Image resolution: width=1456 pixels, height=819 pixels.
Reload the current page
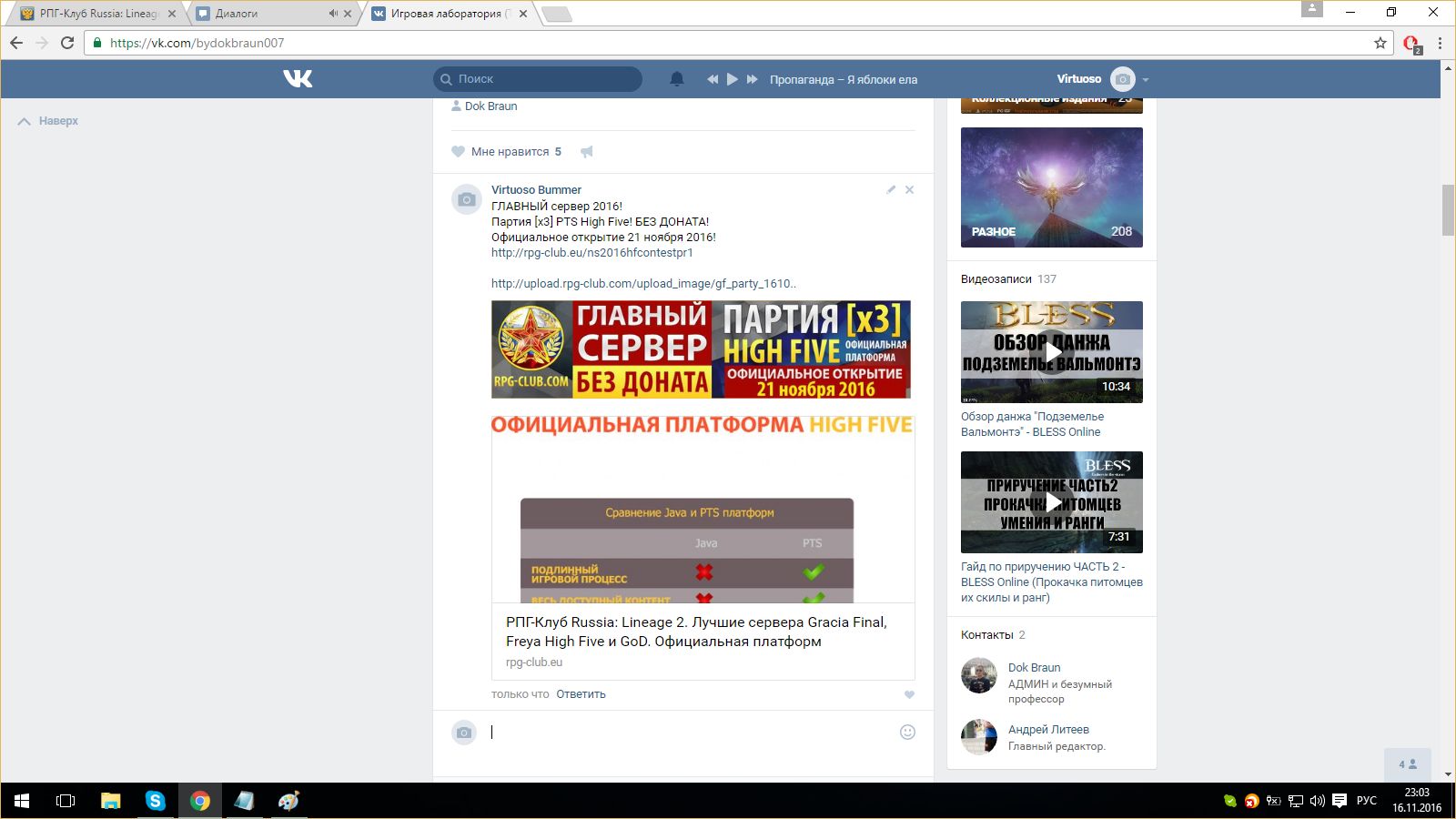(x=67, y=43)
